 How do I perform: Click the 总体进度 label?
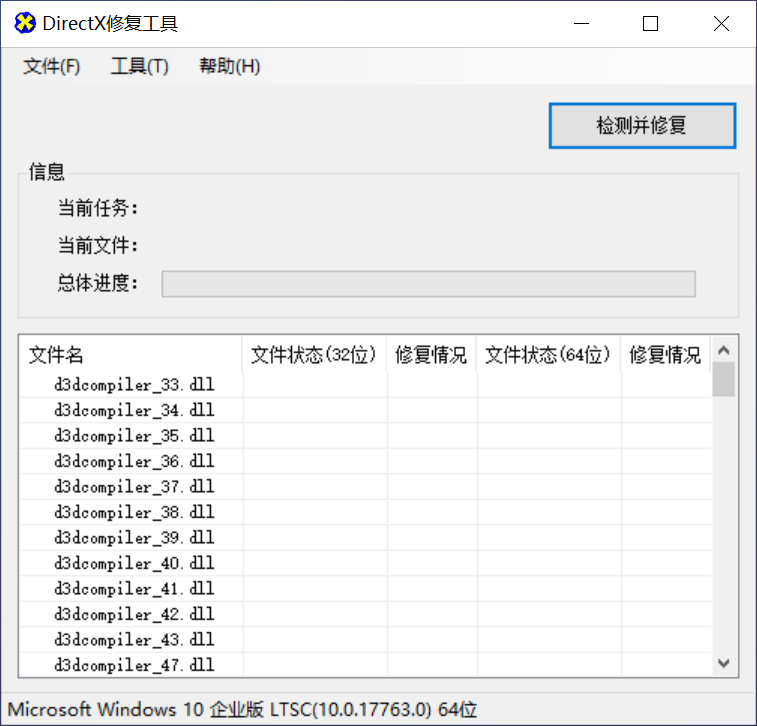(x=98, y=283)
